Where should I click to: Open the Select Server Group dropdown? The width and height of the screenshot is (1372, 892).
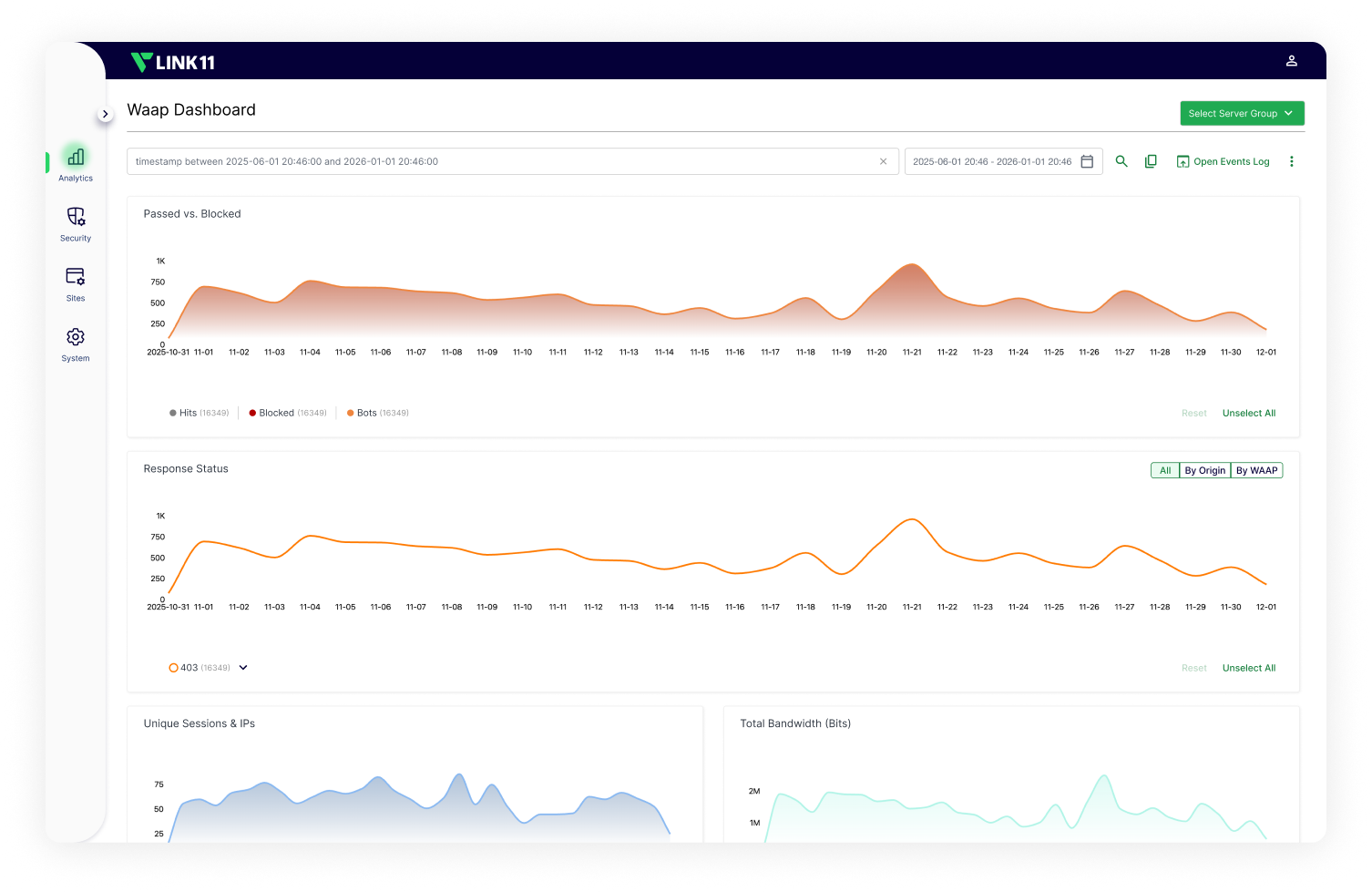click(x=1242, y=113)
